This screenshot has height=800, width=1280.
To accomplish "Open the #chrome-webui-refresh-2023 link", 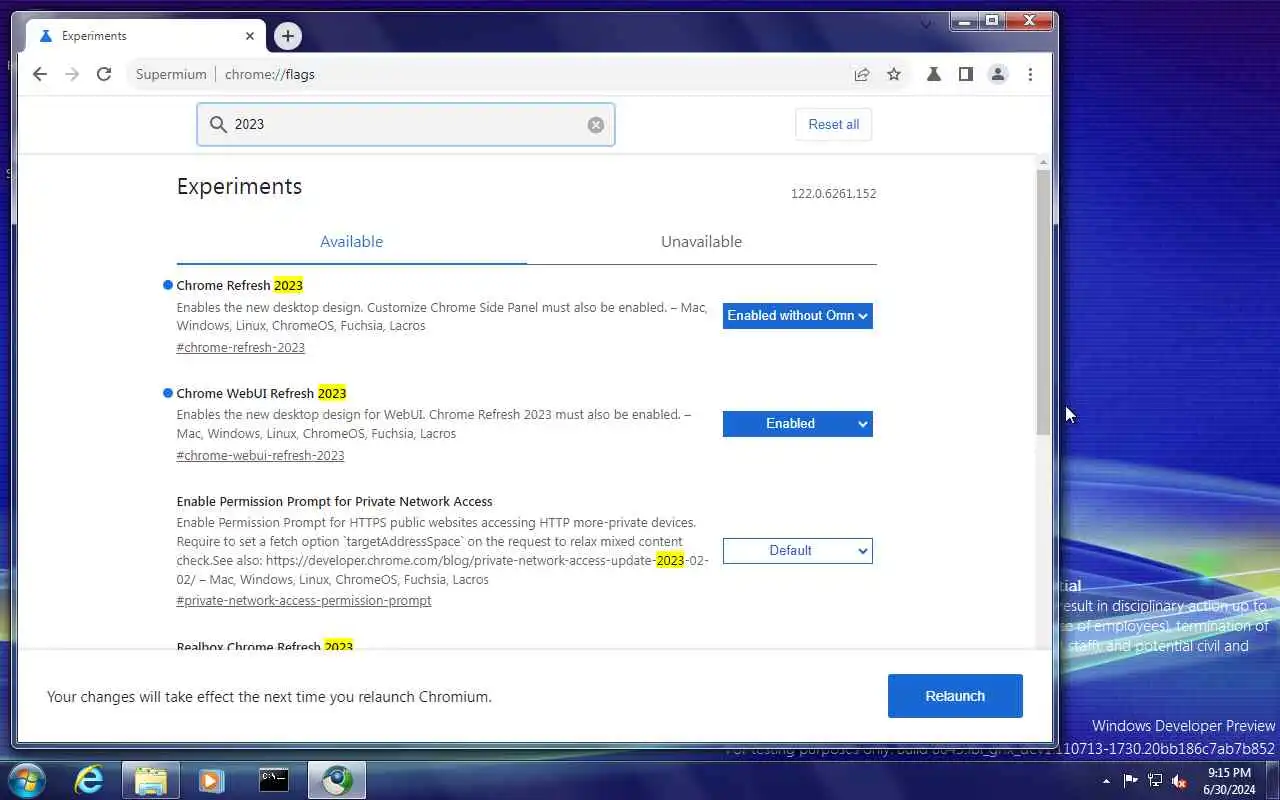I will [x=260, y=456].
